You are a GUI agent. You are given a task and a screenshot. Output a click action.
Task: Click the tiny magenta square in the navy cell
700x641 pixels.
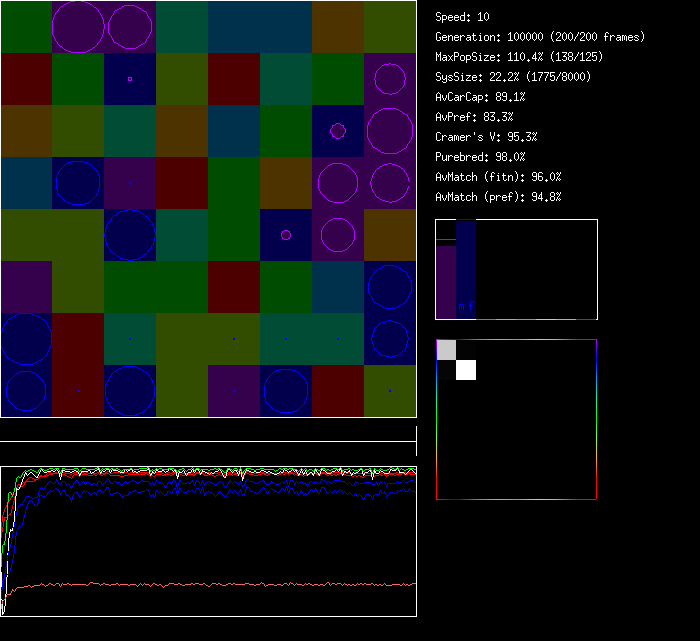point(130,78)
